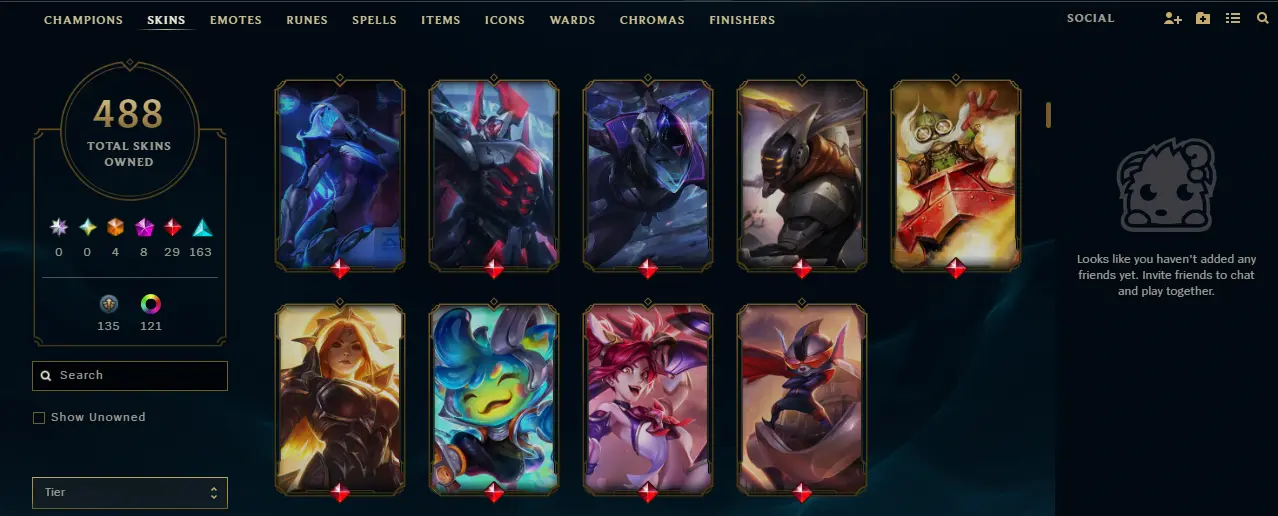Viewport: 1278px width, 516px height.
Task: Click the teal triangle tier gem showing 163
Action: click(x=202, y=227)
